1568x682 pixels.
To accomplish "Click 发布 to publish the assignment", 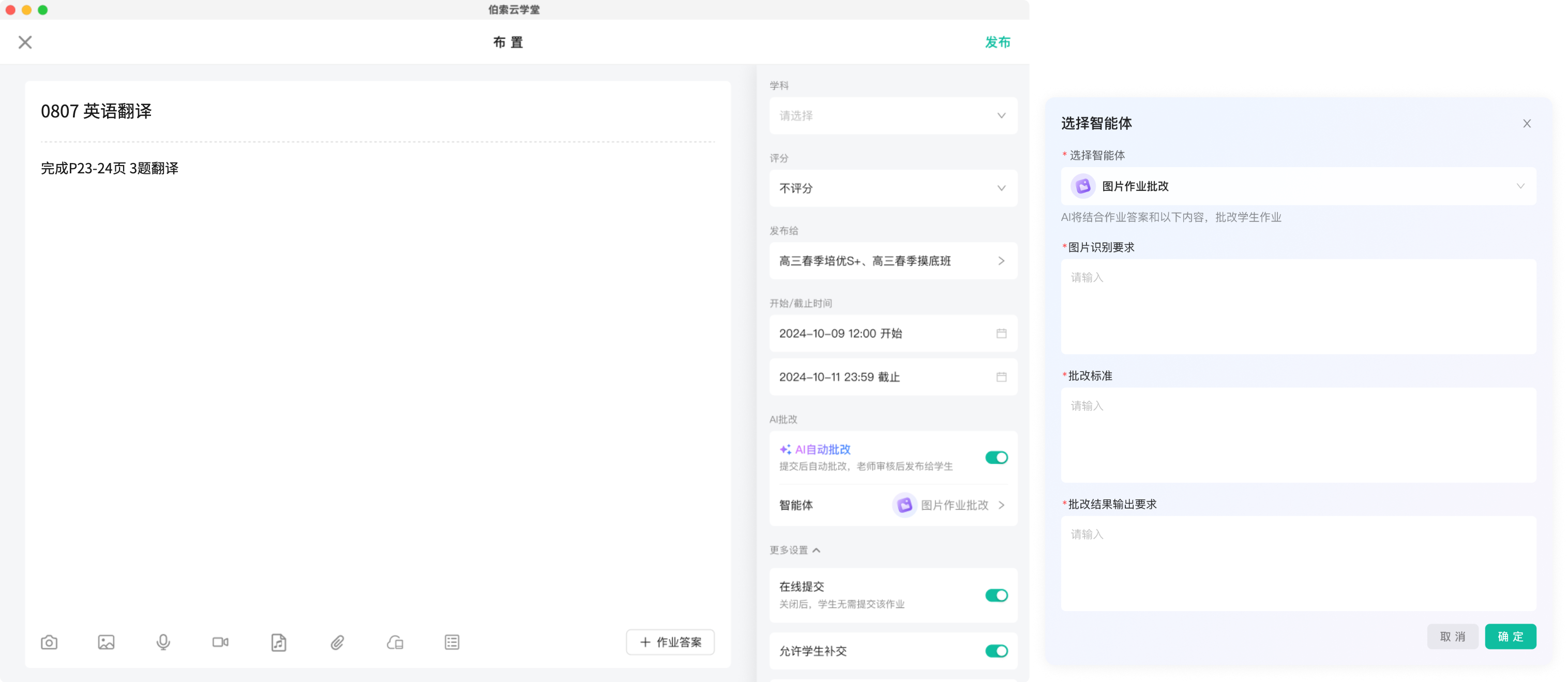I will click(998, 42).
